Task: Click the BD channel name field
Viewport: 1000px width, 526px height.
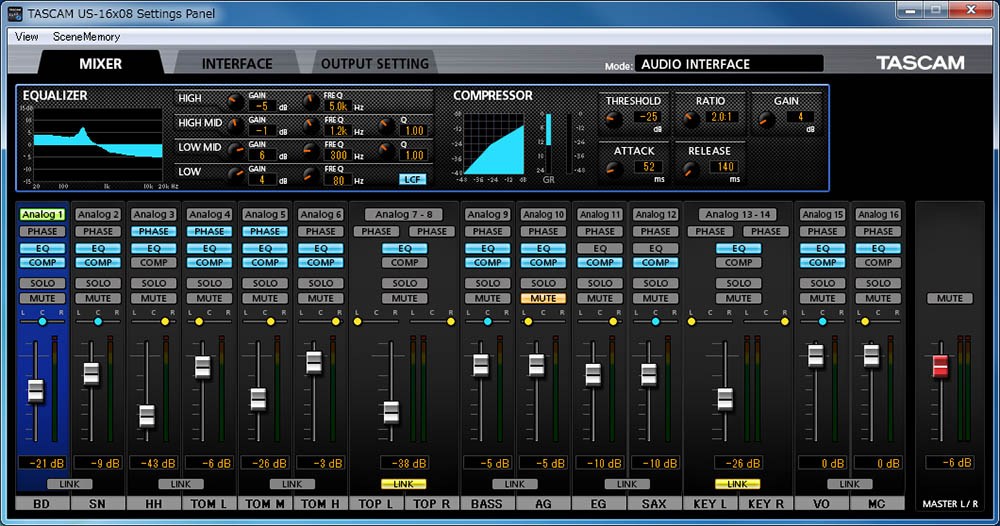Action: [x=41, y=503]
